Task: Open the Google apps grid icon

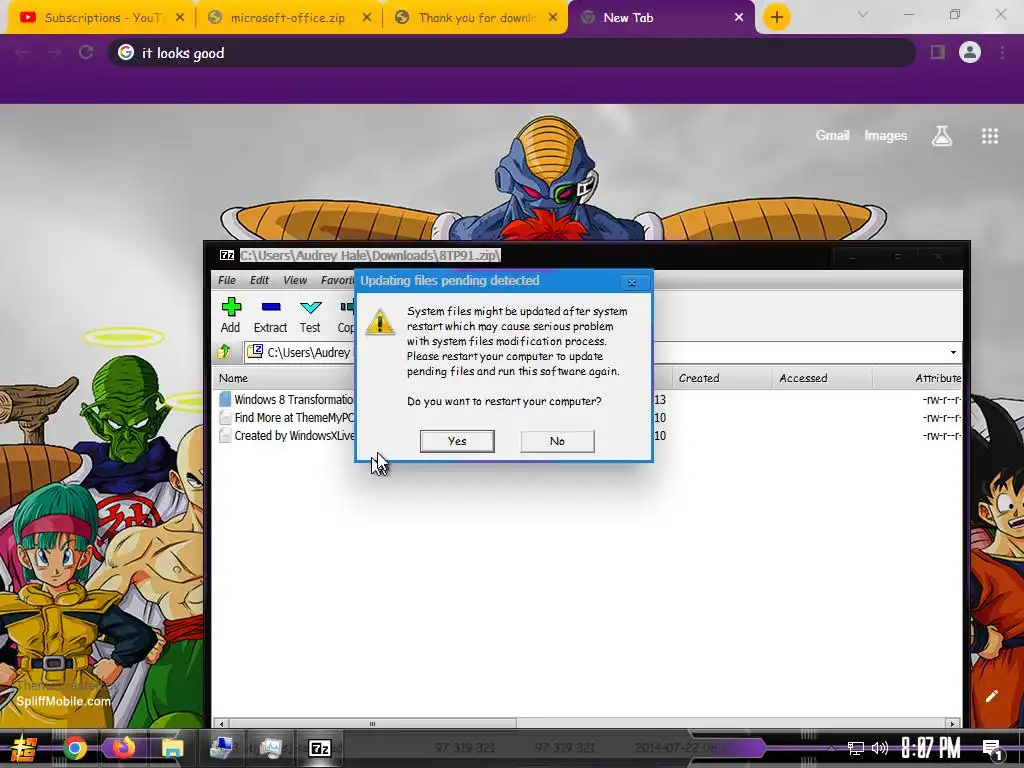Action: coord(990,136)
